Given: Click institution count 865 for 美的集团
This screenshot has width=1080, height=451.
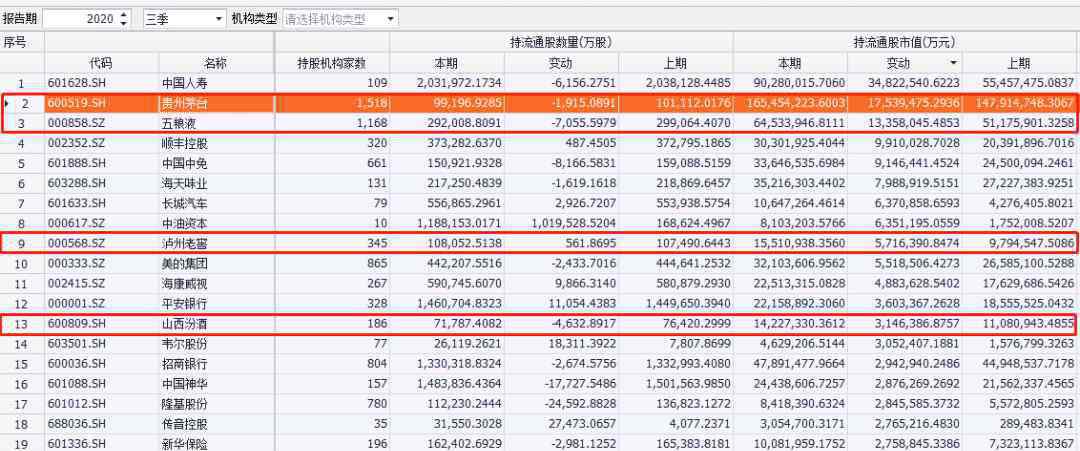Looking at the screenshot, I should 332,264.
